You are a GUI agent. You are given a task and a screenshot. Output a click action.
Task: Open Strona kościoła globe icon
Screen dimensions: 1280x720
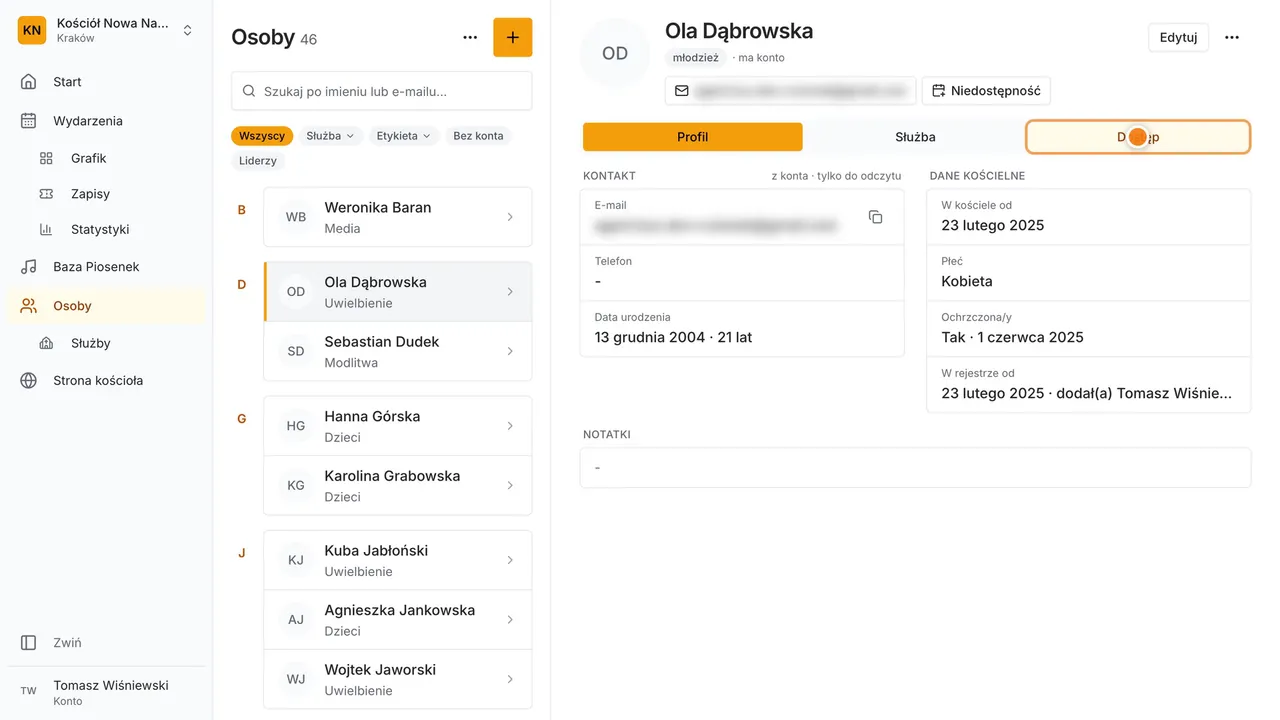click(x=29, y=381)
